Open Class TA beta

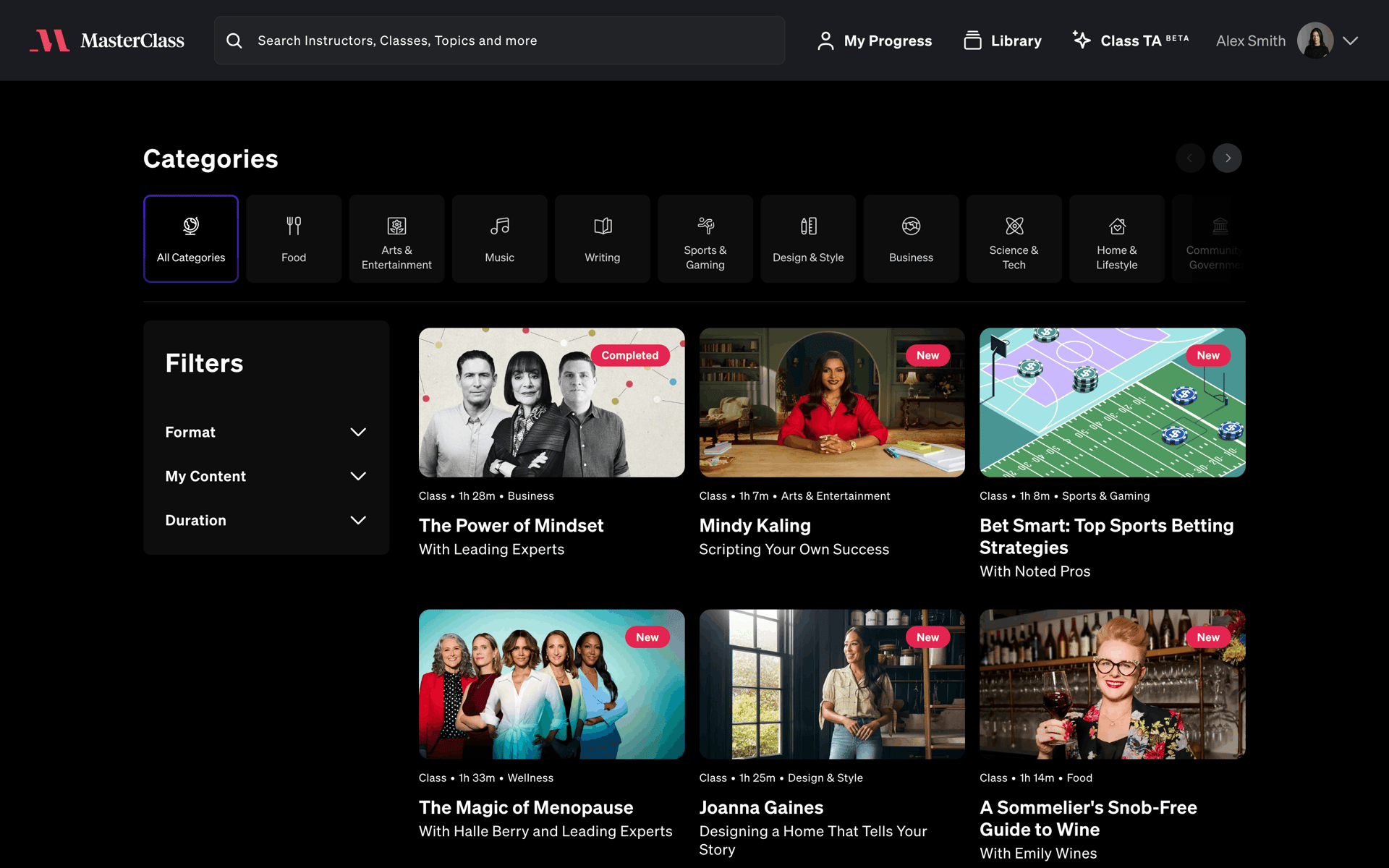point(1131,41)
